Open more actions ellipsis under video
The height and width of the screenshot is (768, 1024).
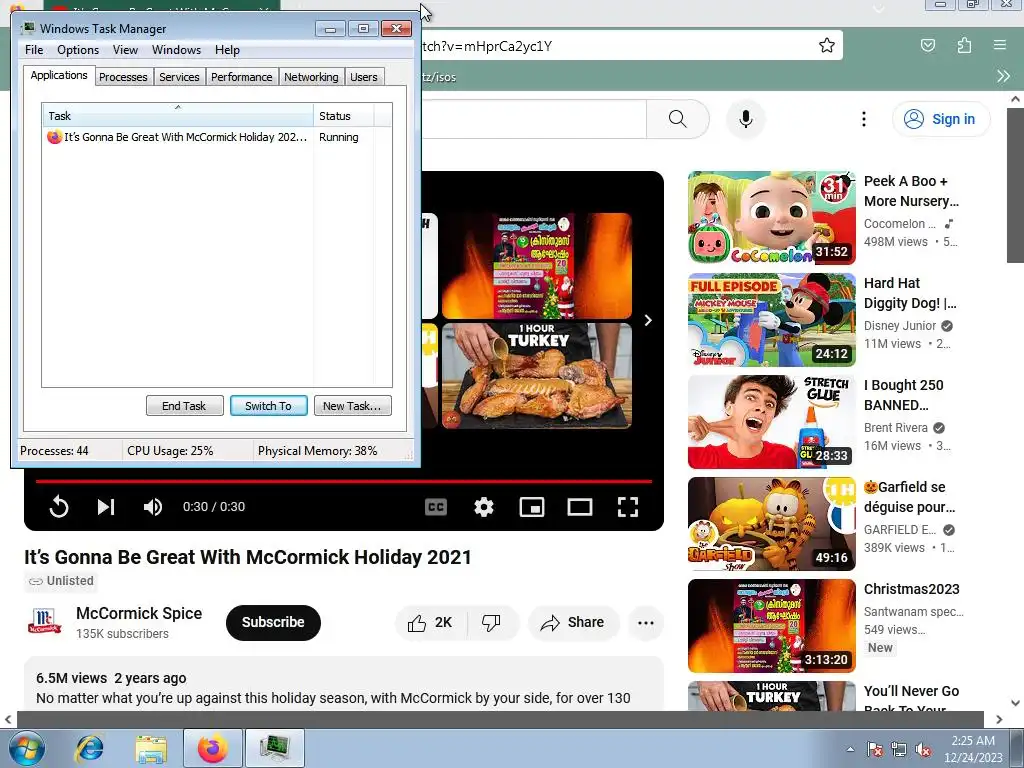(646, 622)
